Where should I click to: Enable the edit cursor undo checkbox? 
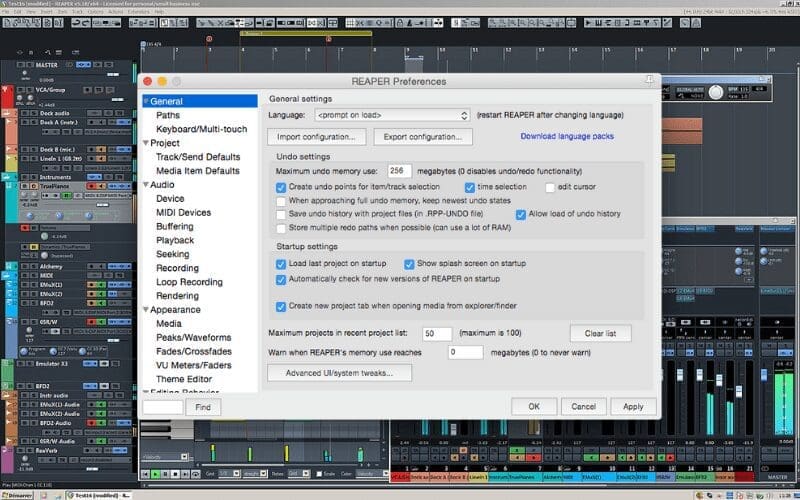(549, 187)
